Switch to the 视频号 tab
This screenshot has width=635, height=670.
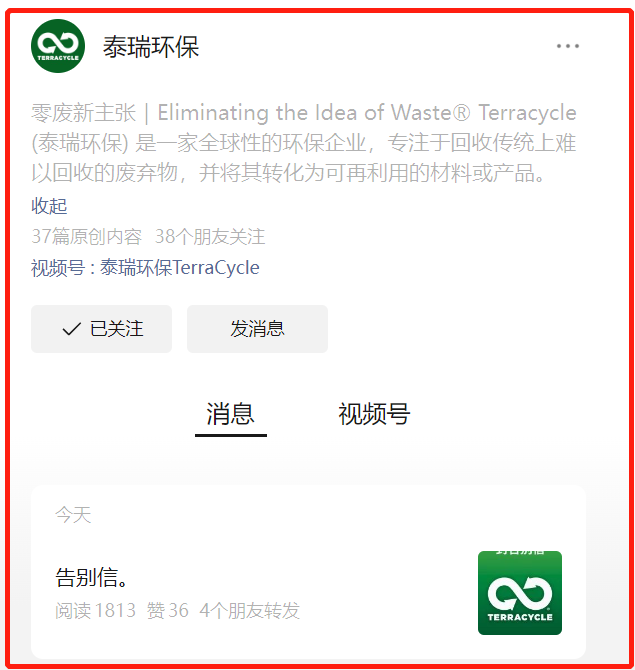click(x=374, y=414)
